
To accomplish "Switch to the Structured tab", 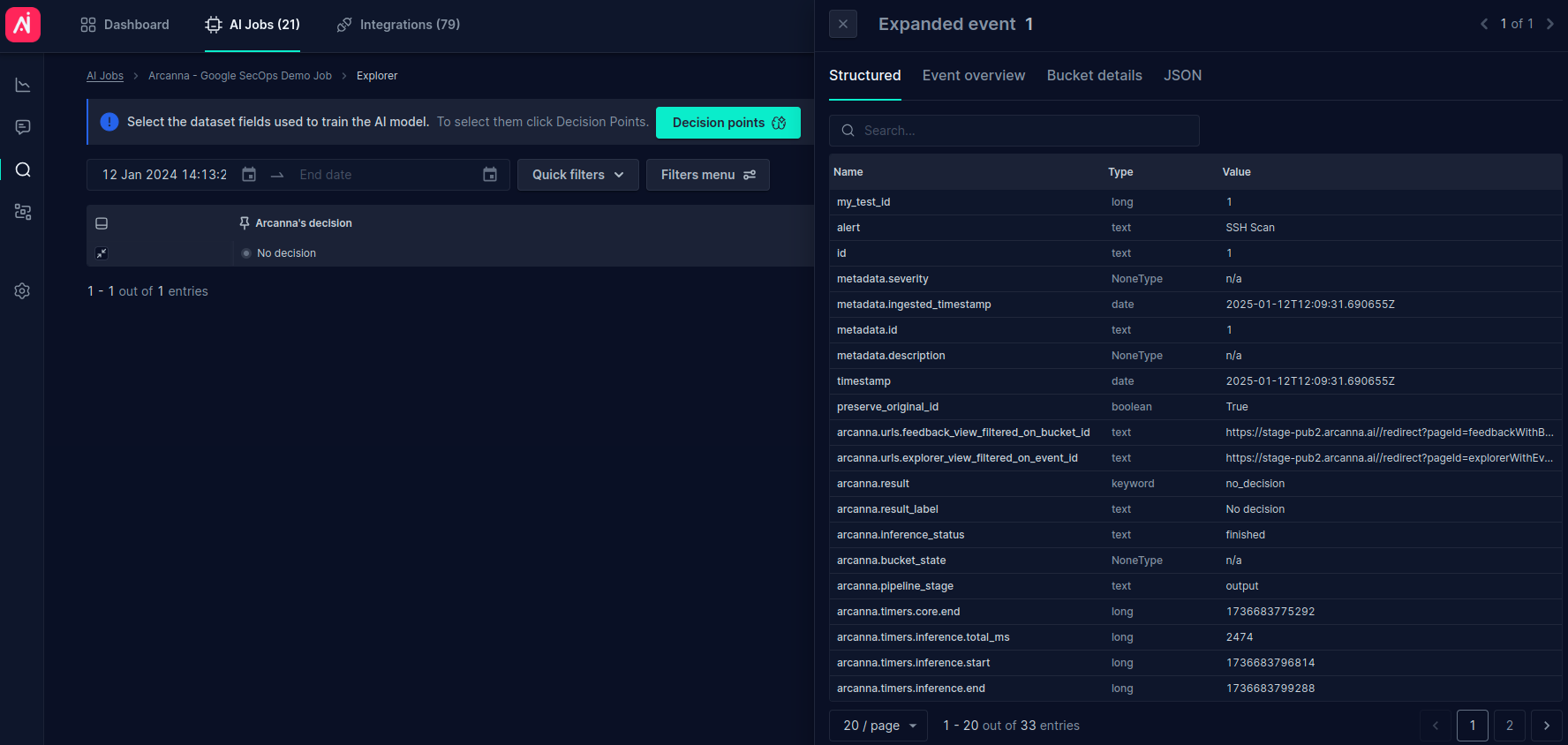I will tap(865, 76).
